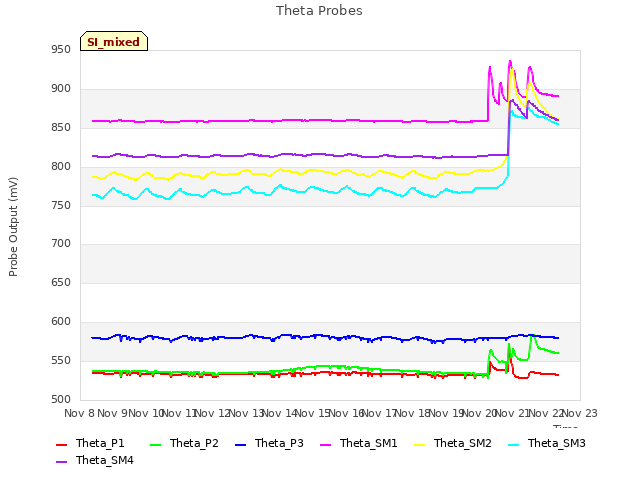Screen dimensions: 640x480
Task: Click the red Theta_P1 legend swatch
Action: [62, 444]
